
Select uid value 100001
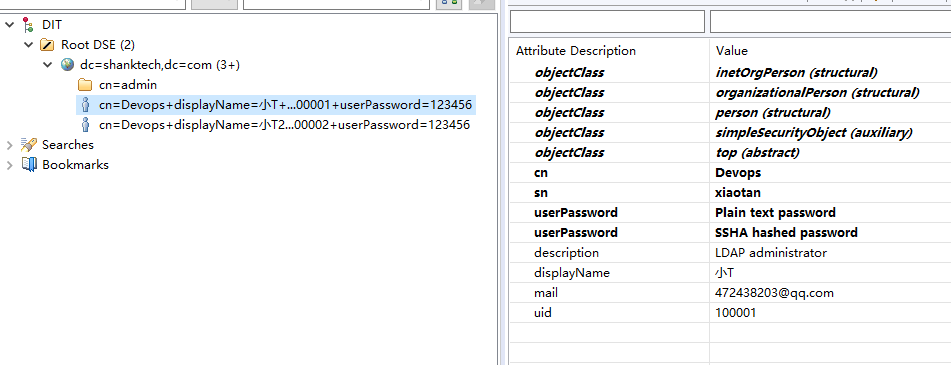(x=736, y=313)
